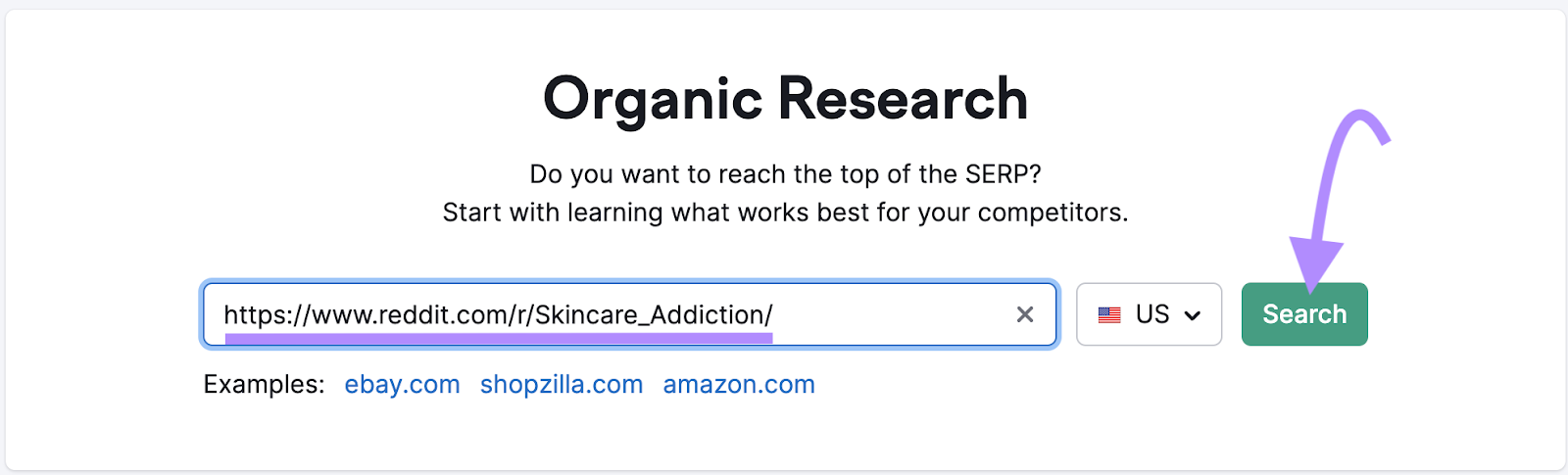This screenshot has height=475, width=1568.
Task: Click the "Examples:" label
Action: coord(264,385)
